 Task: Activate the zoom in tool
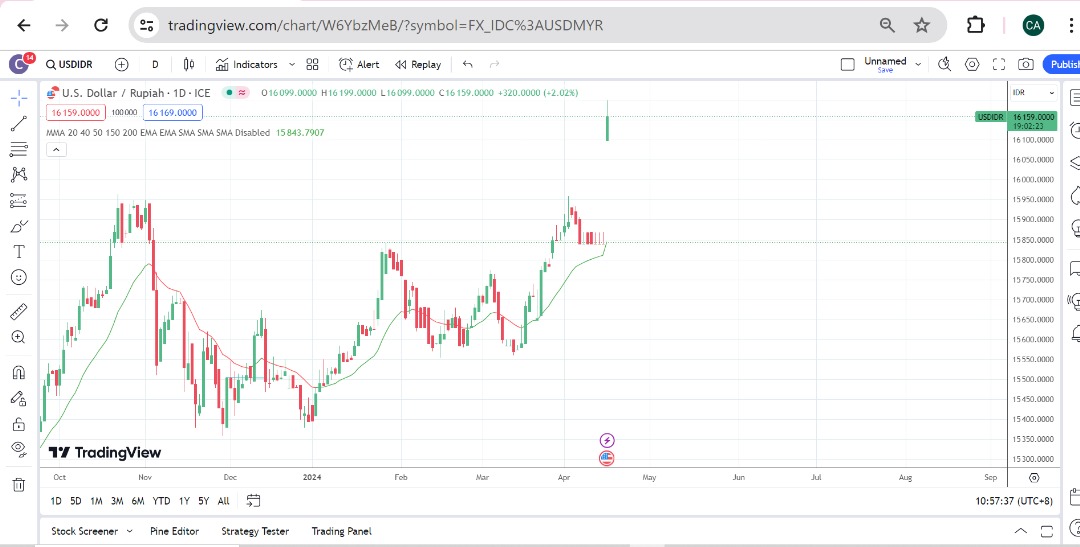(x=19, y=337)
